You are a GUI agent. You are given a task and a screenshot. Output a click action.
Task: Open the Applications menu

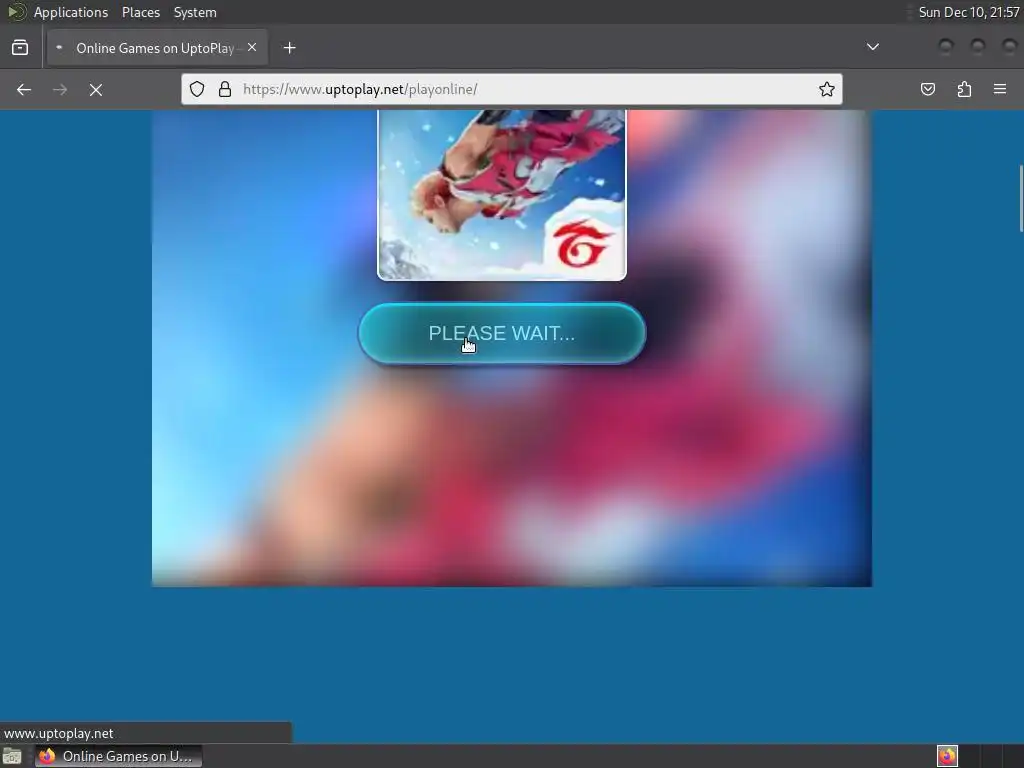click(x=71, y=12)
